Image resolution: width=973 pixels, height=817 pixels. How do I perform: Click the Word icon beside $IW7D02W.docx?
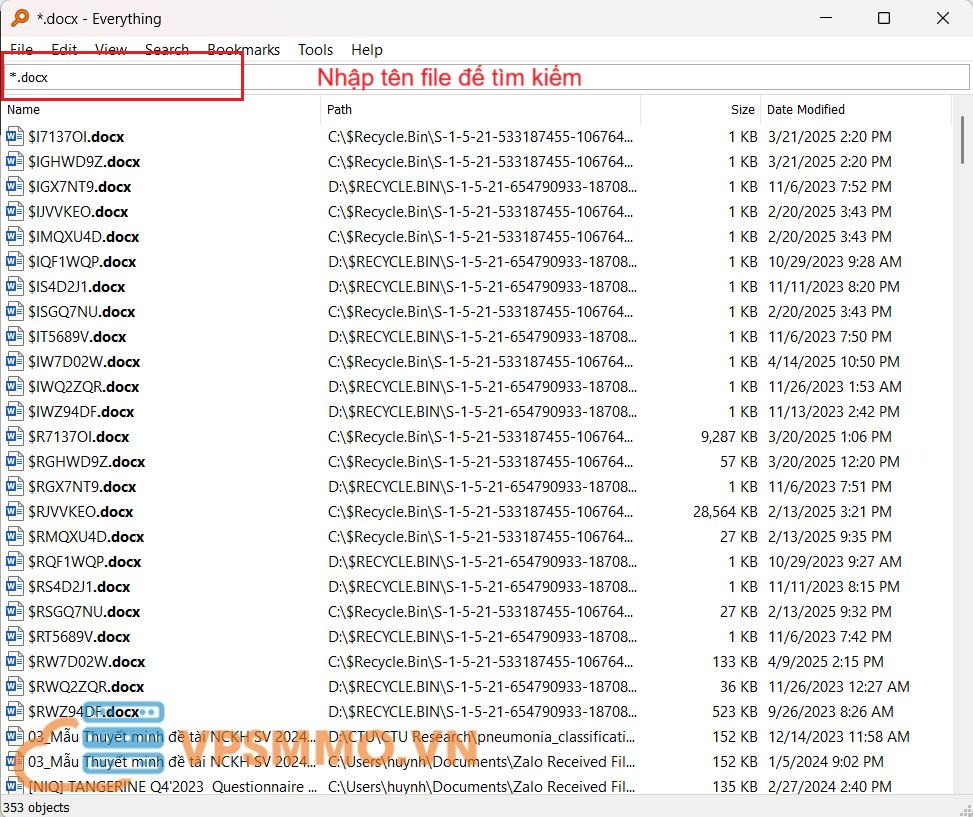pyautogui.click(x=14, y=361)
